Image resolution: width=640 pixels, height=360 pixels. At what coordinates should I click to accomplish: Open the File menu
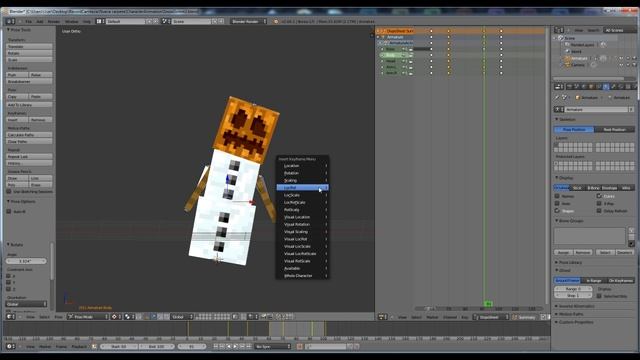tap(29, 21)
